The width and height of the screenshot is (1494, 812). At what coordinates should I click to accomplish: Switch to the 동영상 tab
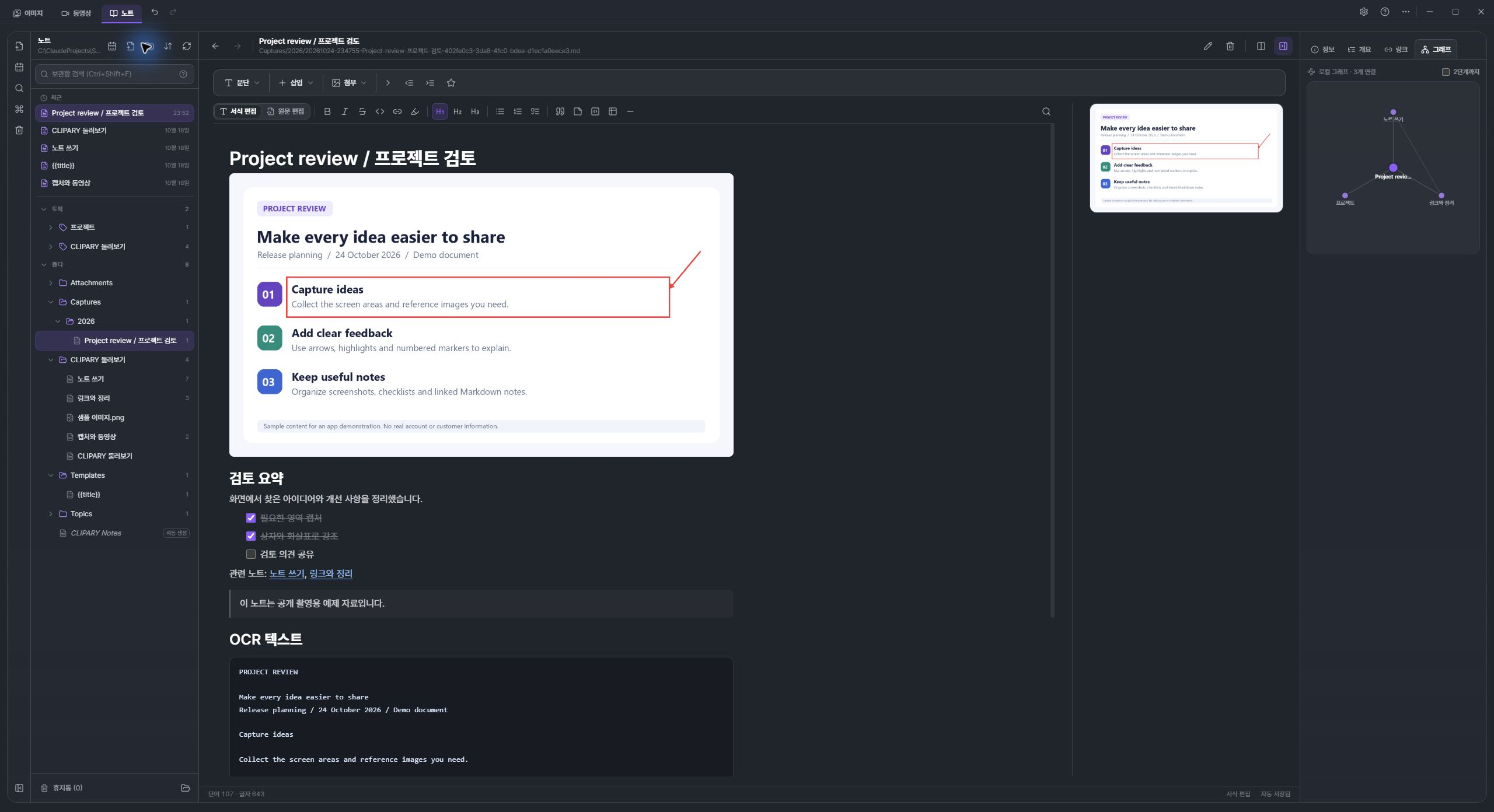click(x=76, y=13)
